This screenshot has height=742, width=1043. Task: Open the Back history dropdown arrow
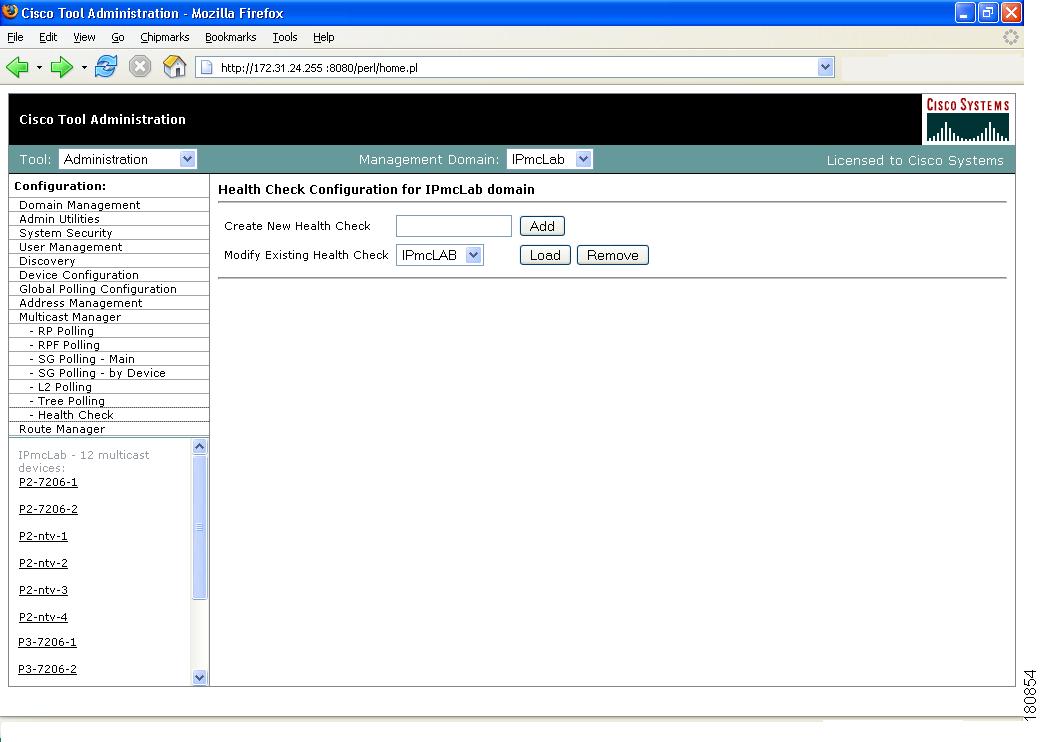pyautogui.click(x=39, y=67)
